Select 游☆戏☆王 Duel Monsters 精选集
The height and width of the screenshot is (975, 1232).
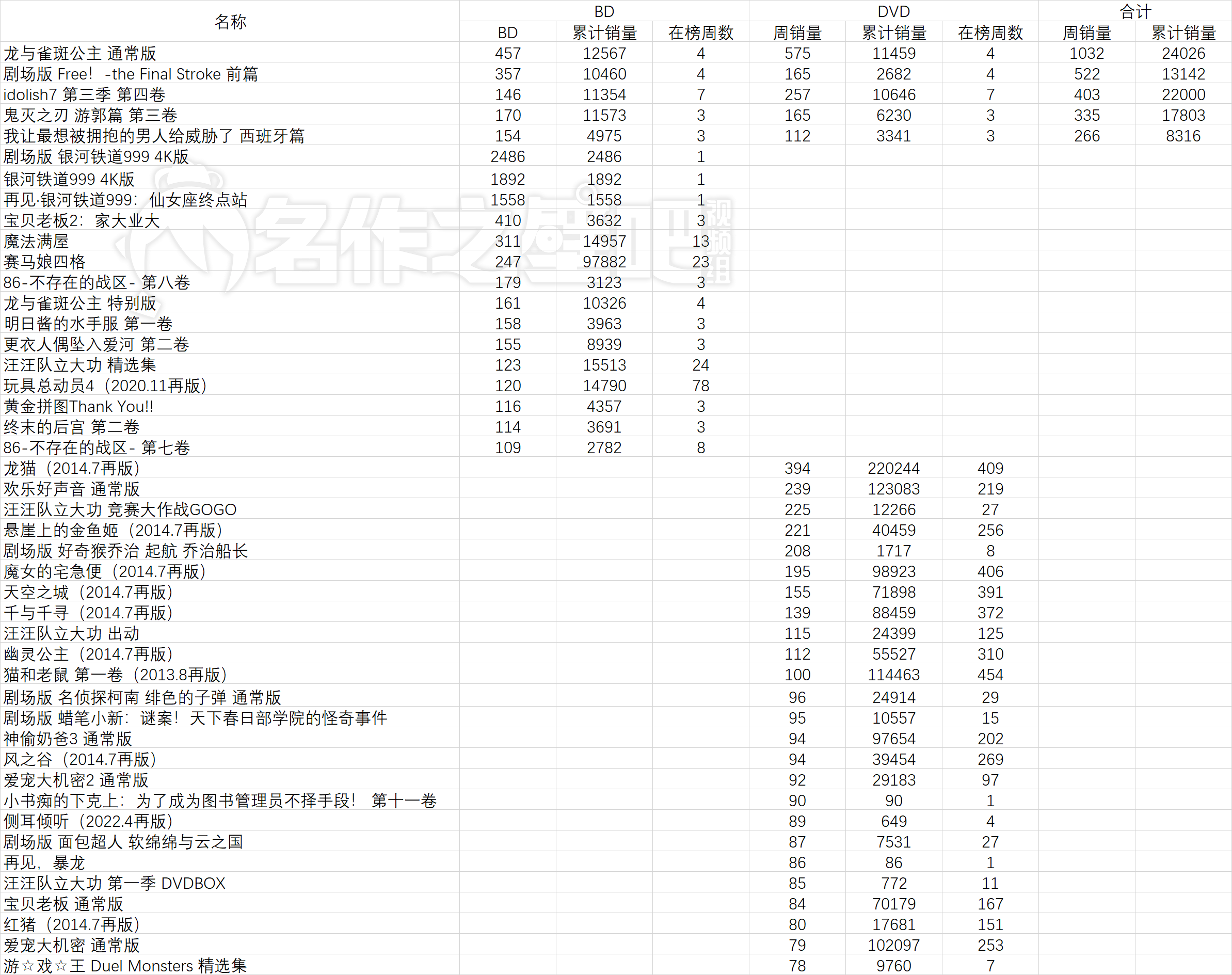(x=125, y=965)
